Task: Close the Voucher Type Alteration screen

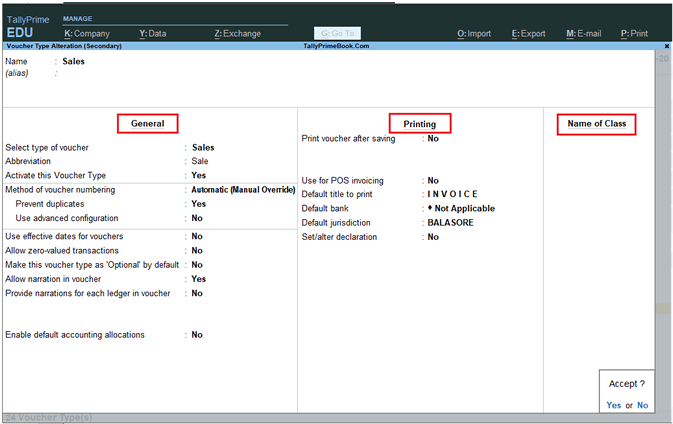Action: click(667, 46)
